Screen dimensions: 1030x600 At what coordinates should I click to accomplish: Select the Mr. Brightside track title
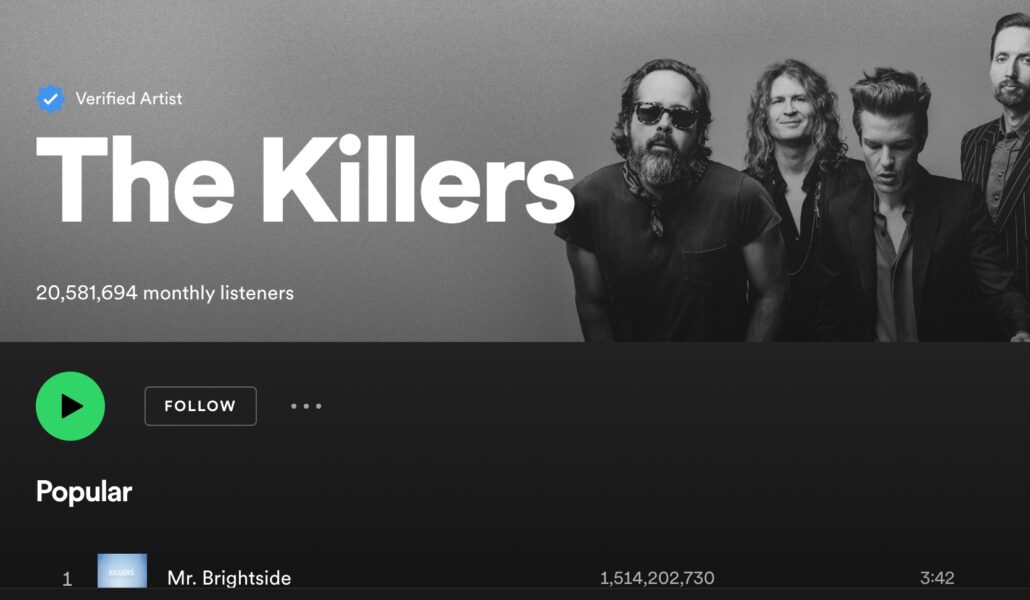(229, 578)
